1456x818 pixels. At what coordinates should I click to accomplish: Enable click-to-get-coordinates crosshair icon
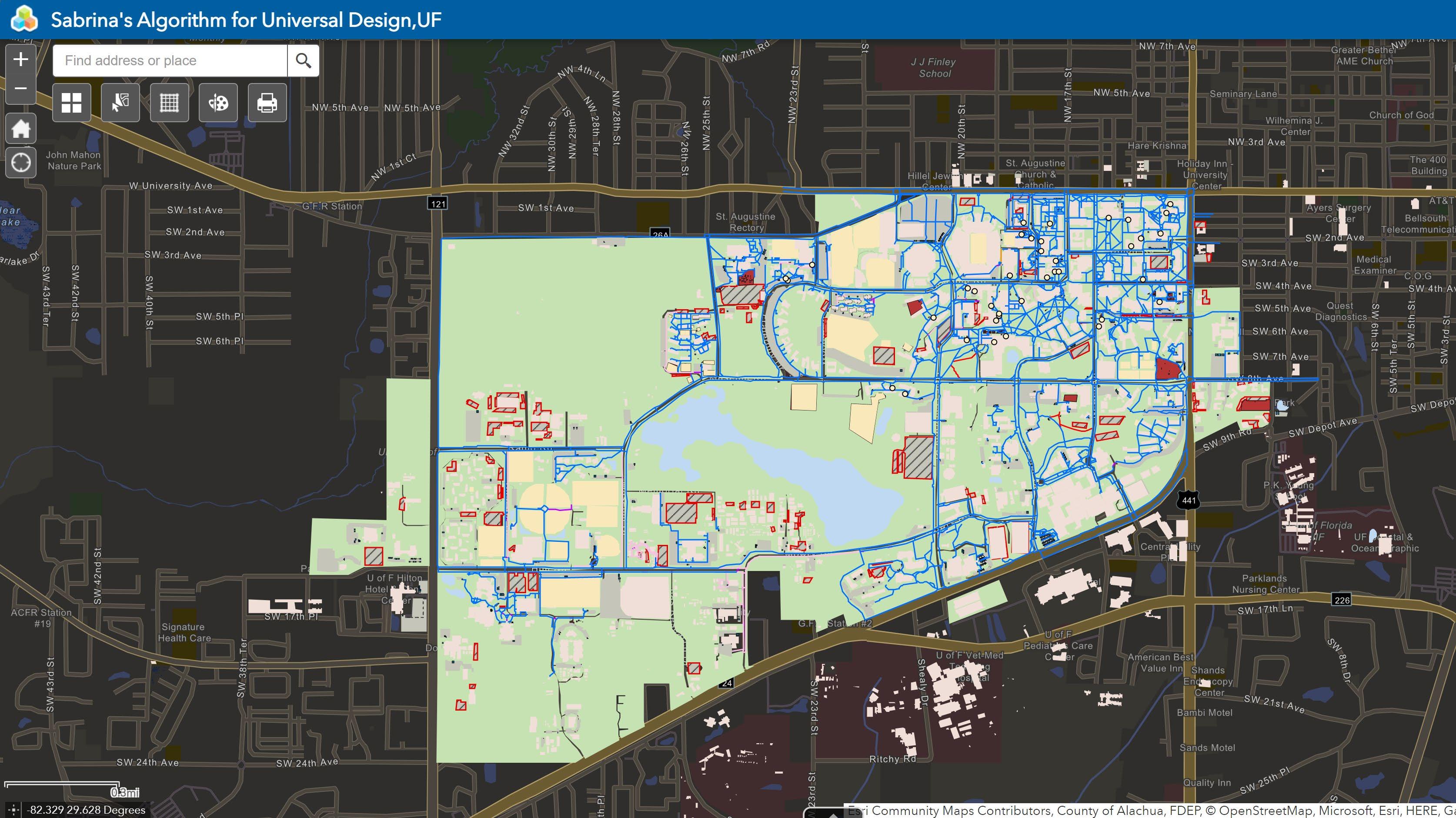tap(13, 810)
